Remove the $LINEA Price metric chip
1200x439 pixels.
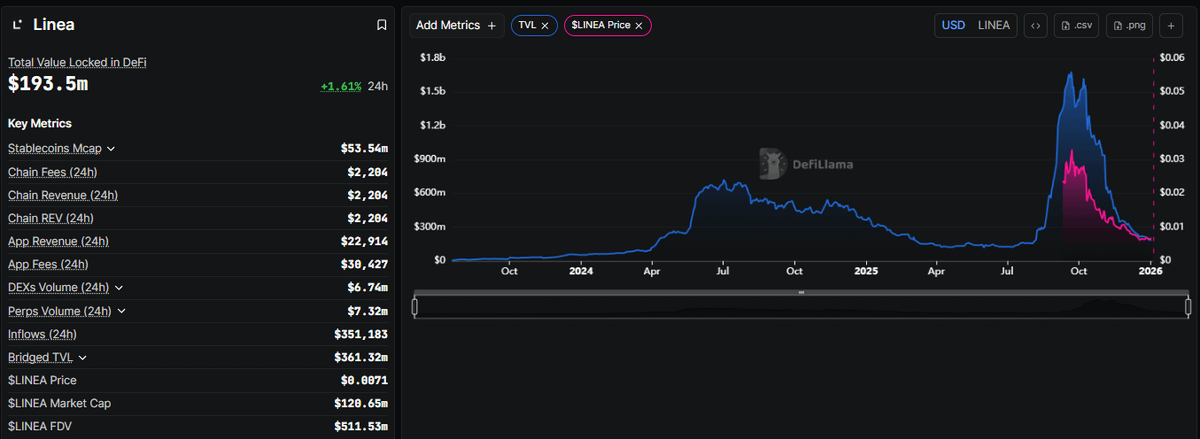pos(639,25)
